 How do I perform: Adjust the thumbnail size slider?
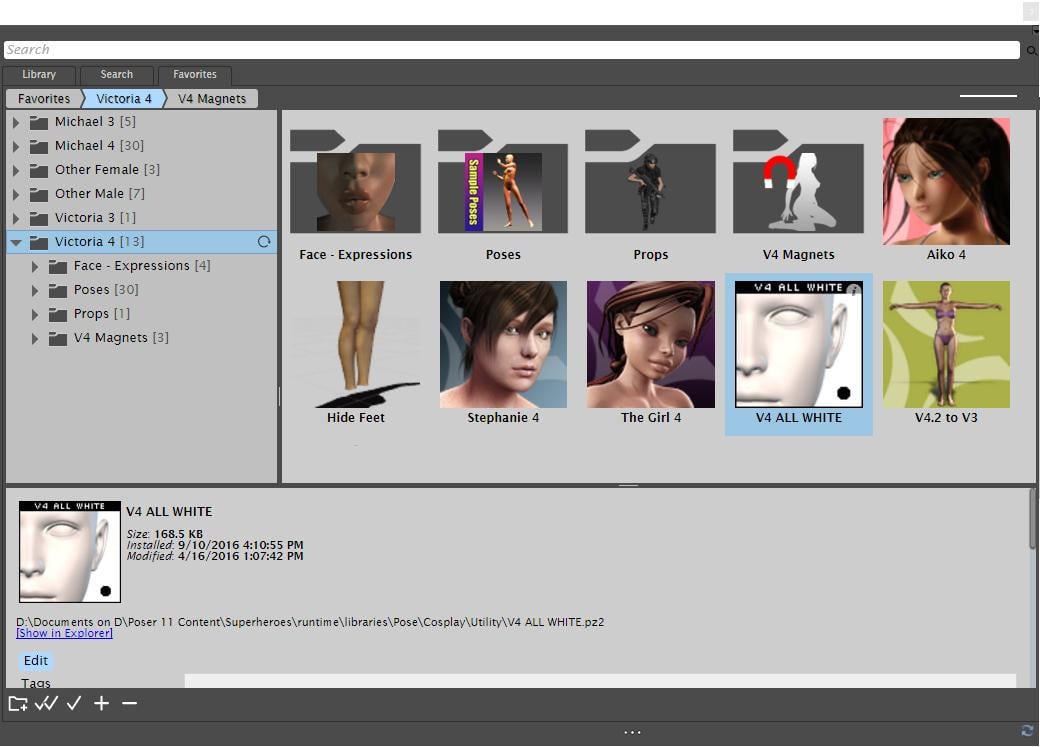988,96
